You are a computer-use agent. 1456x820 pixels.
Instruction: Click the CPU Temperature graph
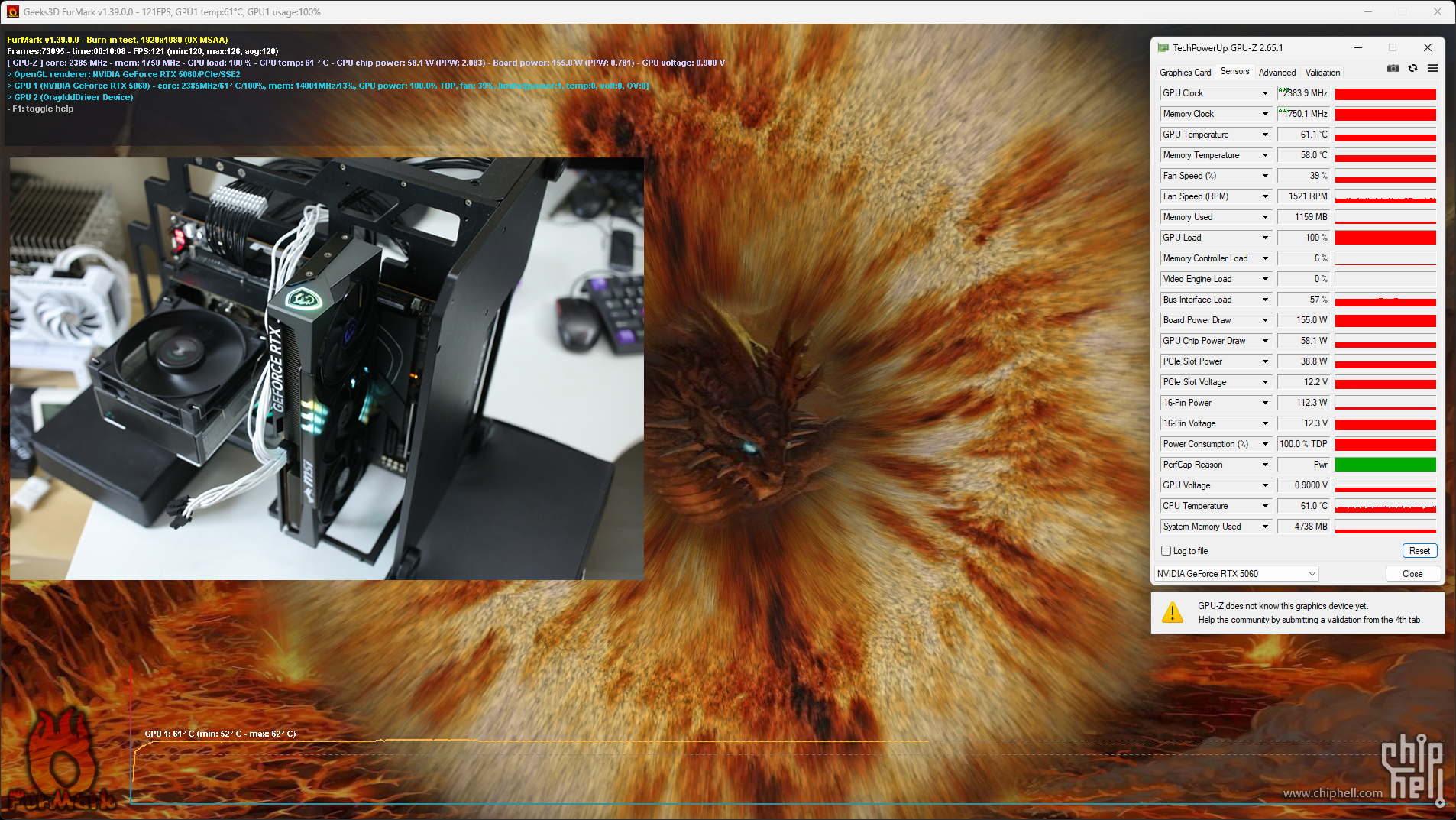click(x=1385, y=506)
